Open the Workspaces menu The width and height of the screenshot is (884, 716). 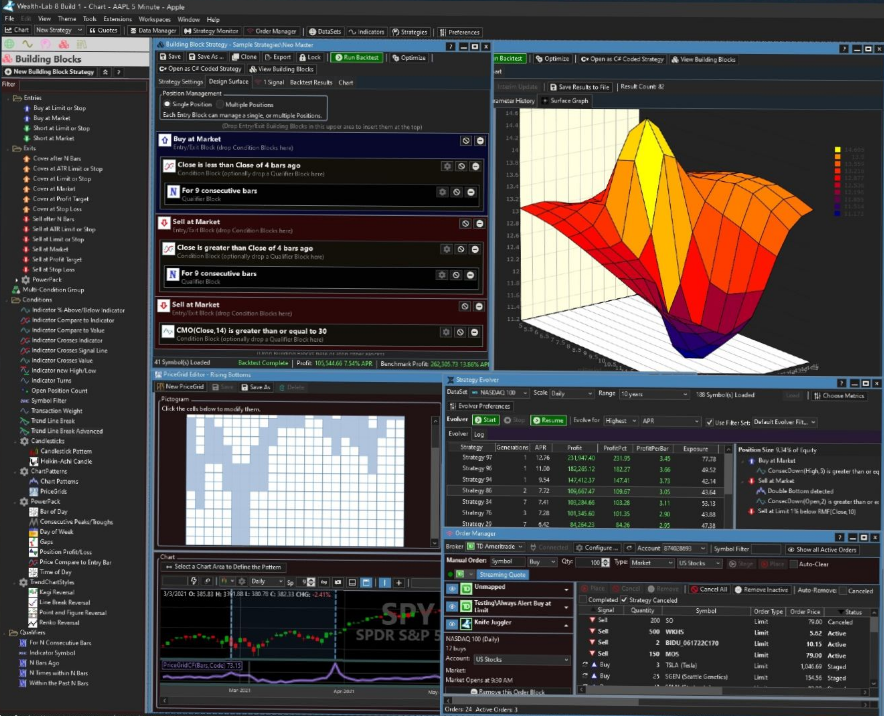point(154,19)
